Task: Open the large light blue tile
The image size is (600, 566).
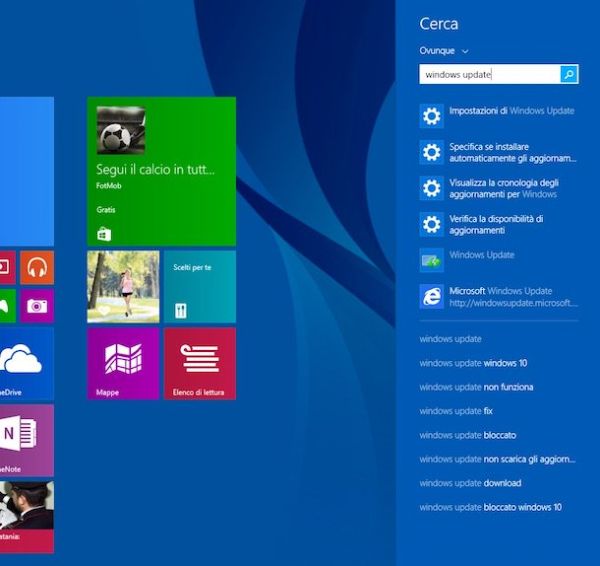Action: (27, 171)
